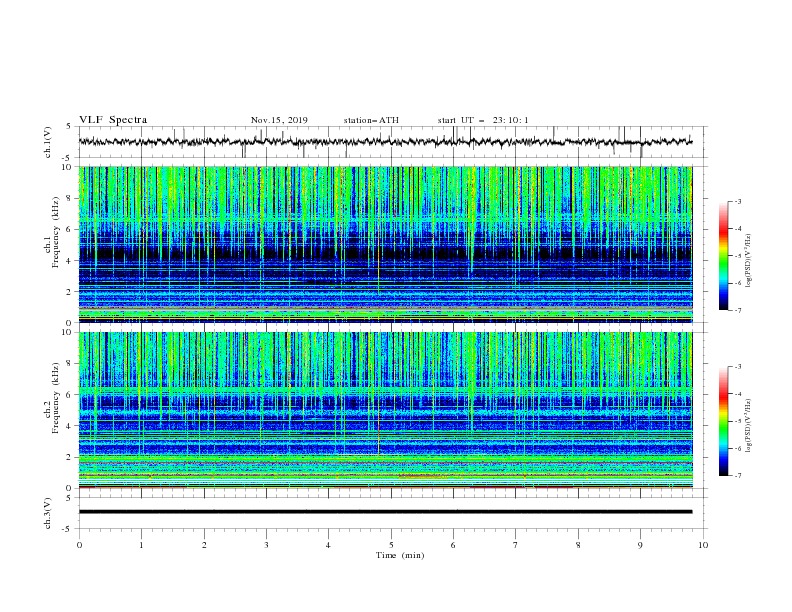
Task: Select the date label "Nov.15, 2019"
Action: tap(279, 120)
